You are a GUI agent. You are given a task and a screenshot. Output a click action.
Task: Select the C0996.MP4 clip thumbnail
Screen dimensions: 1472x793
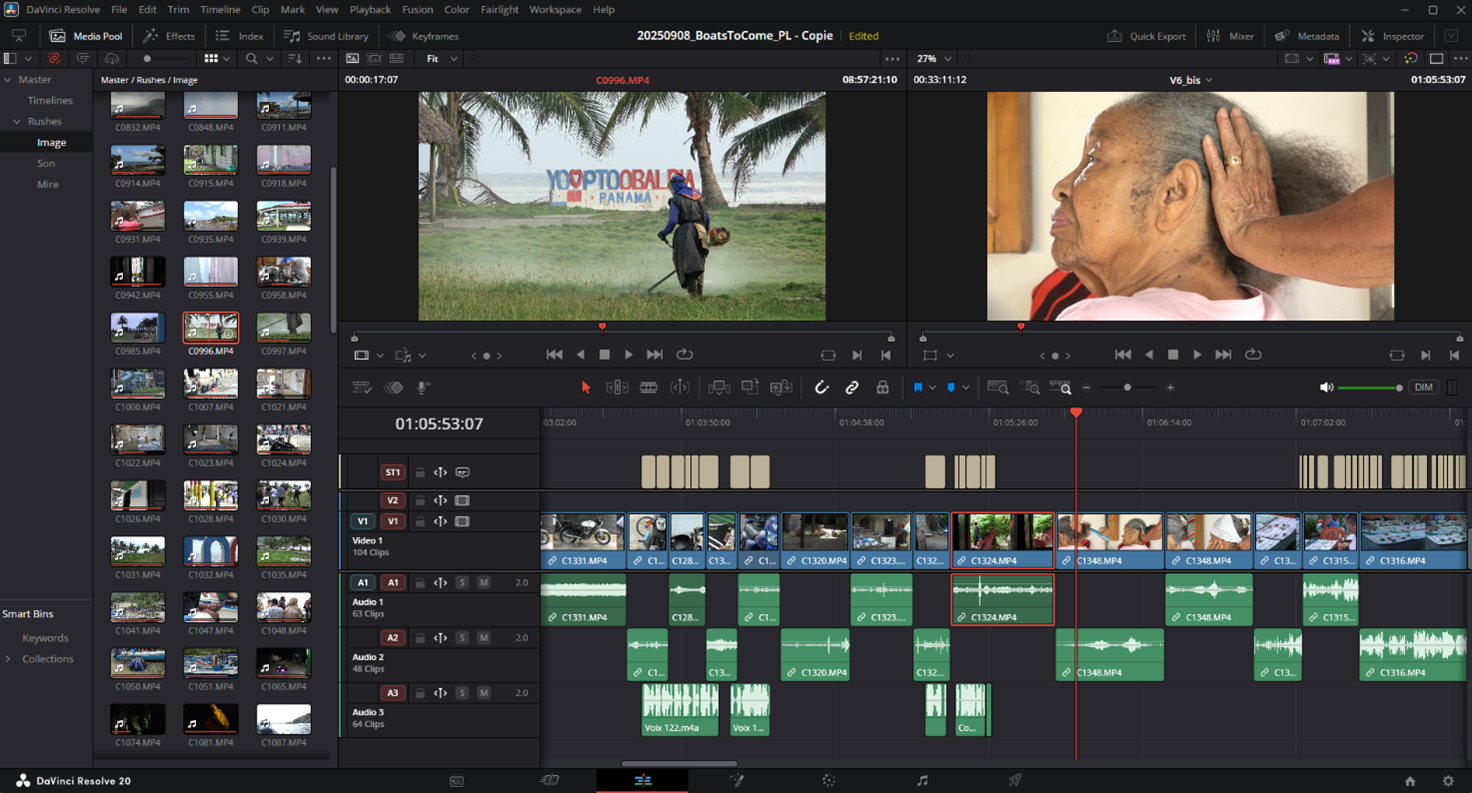tap(210, 328)
